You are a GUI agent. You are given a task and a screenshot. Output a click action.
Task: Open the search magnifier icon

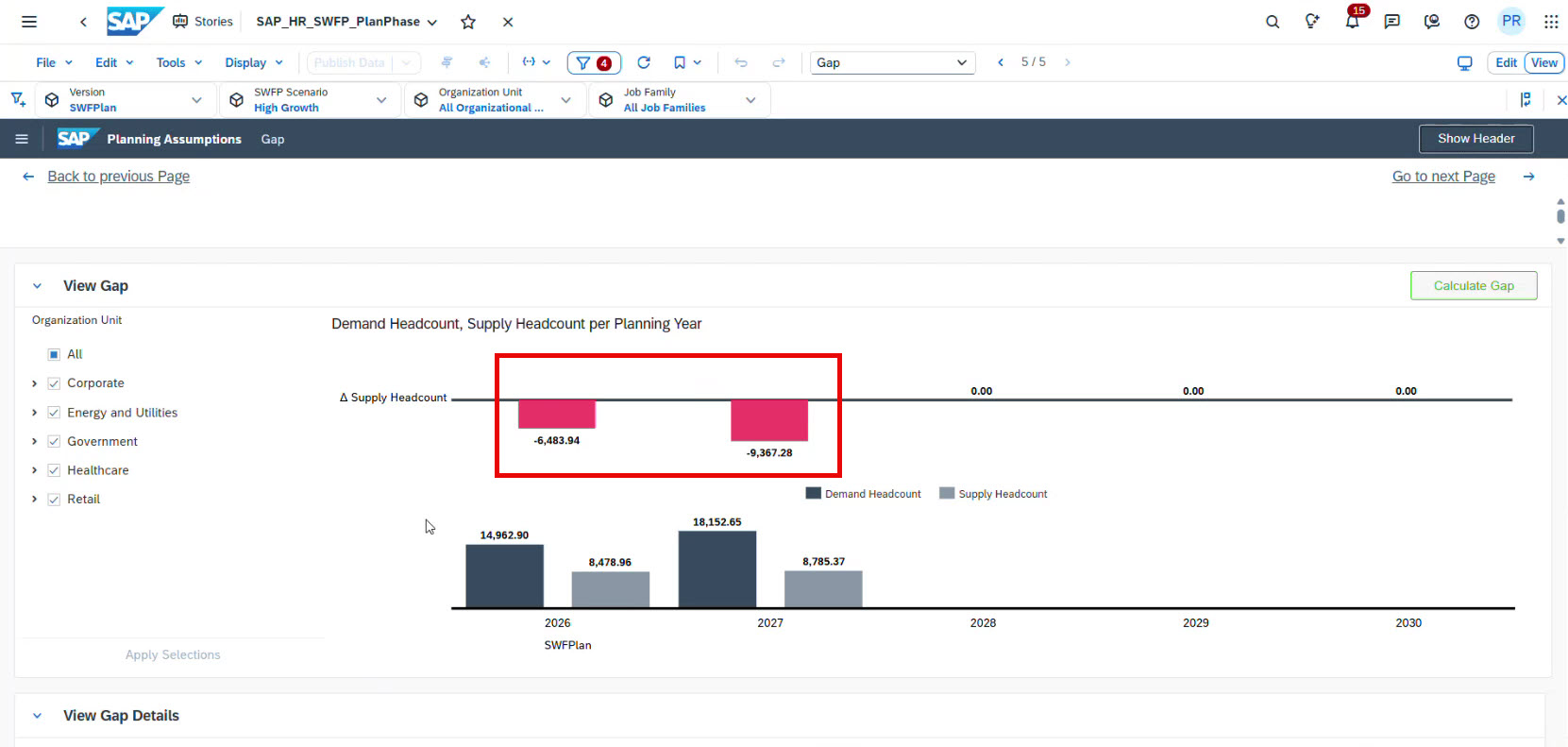pyautogui.click(x=1273, y=22)
